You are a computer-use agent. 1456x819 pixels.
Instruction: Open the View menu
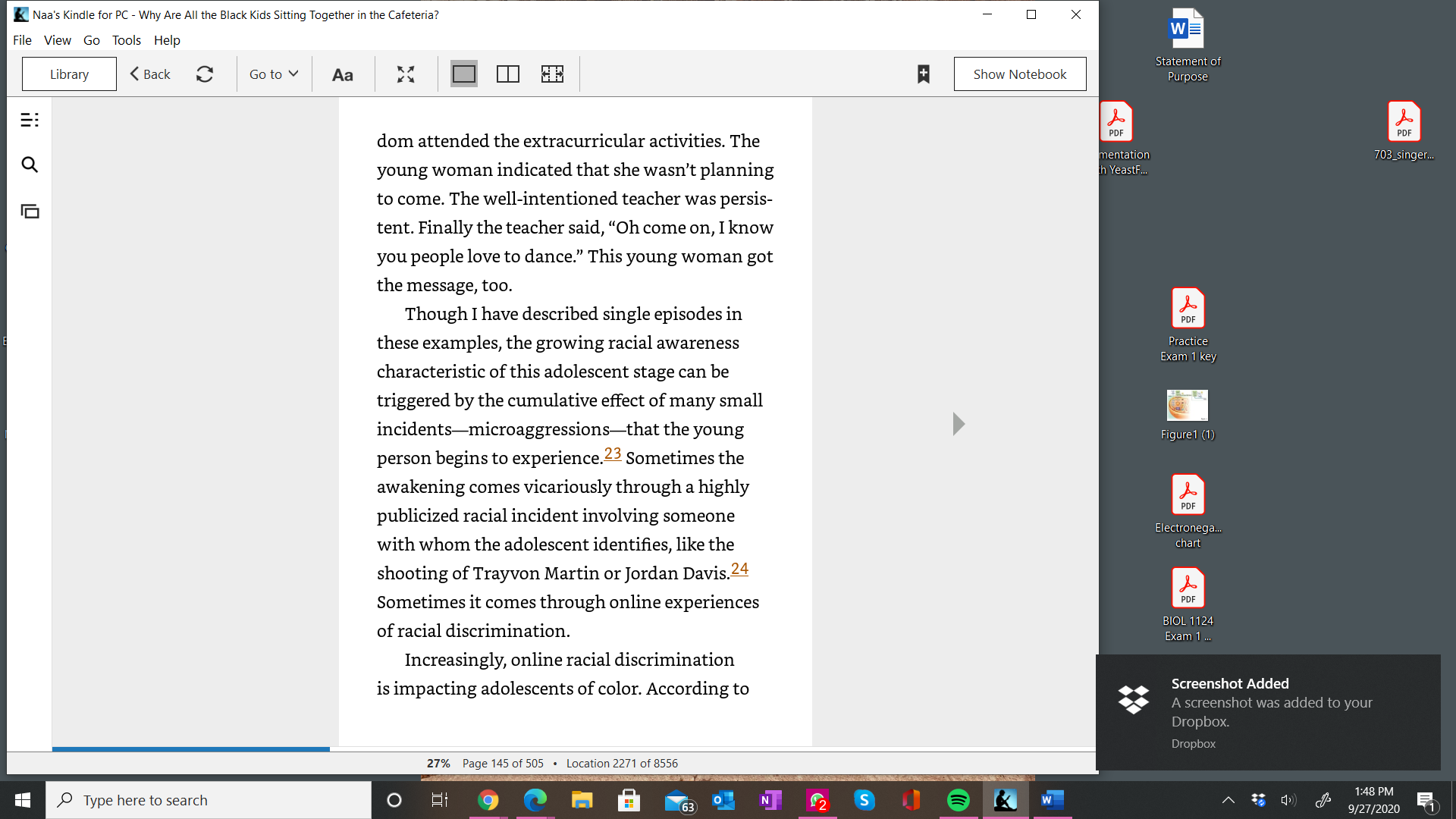click(x=58, y=40)
